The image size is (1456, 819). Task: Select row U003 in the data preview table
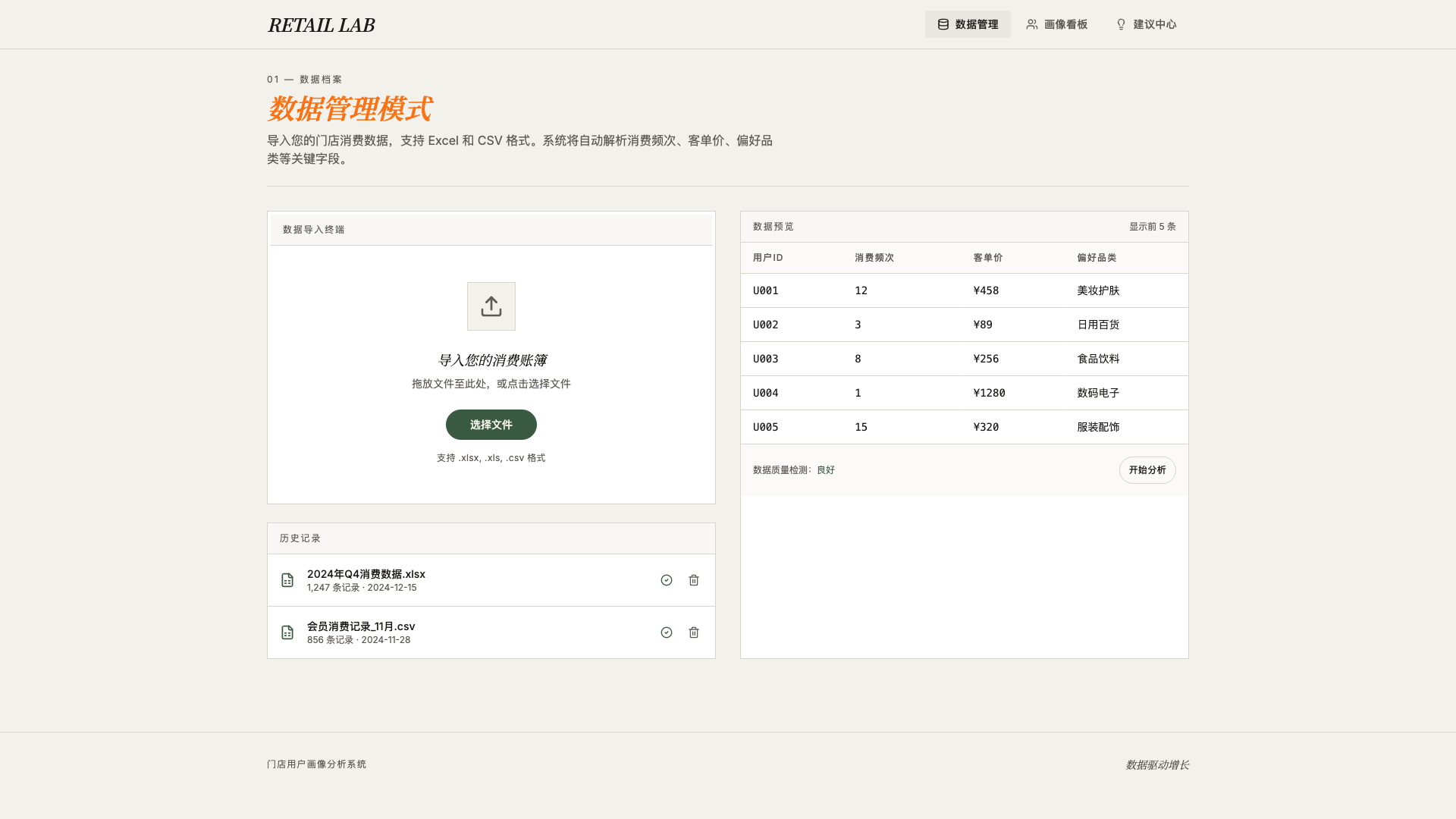[964, 358]
